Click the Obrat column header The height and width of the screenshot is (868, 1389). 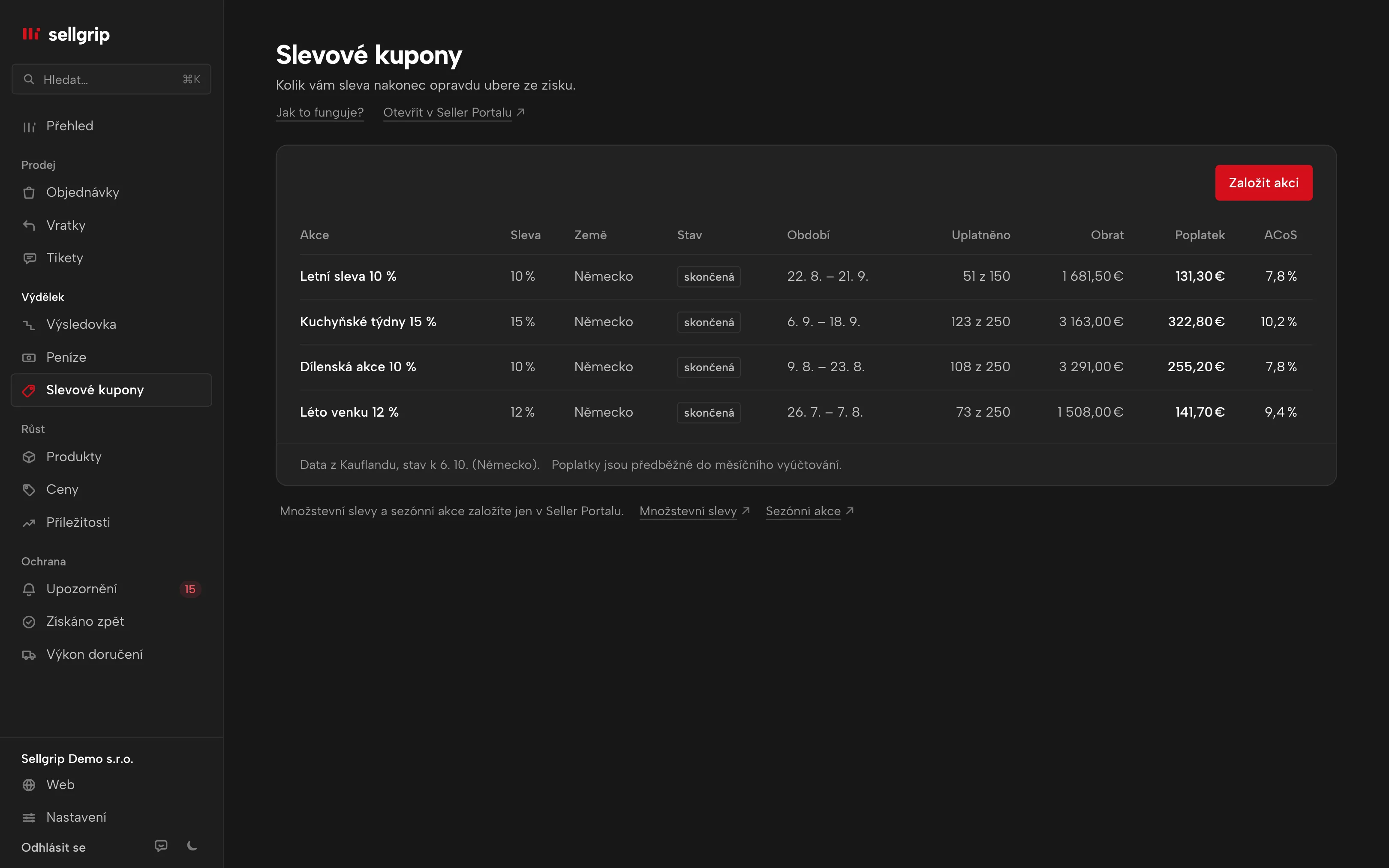tap(1107, 235)
